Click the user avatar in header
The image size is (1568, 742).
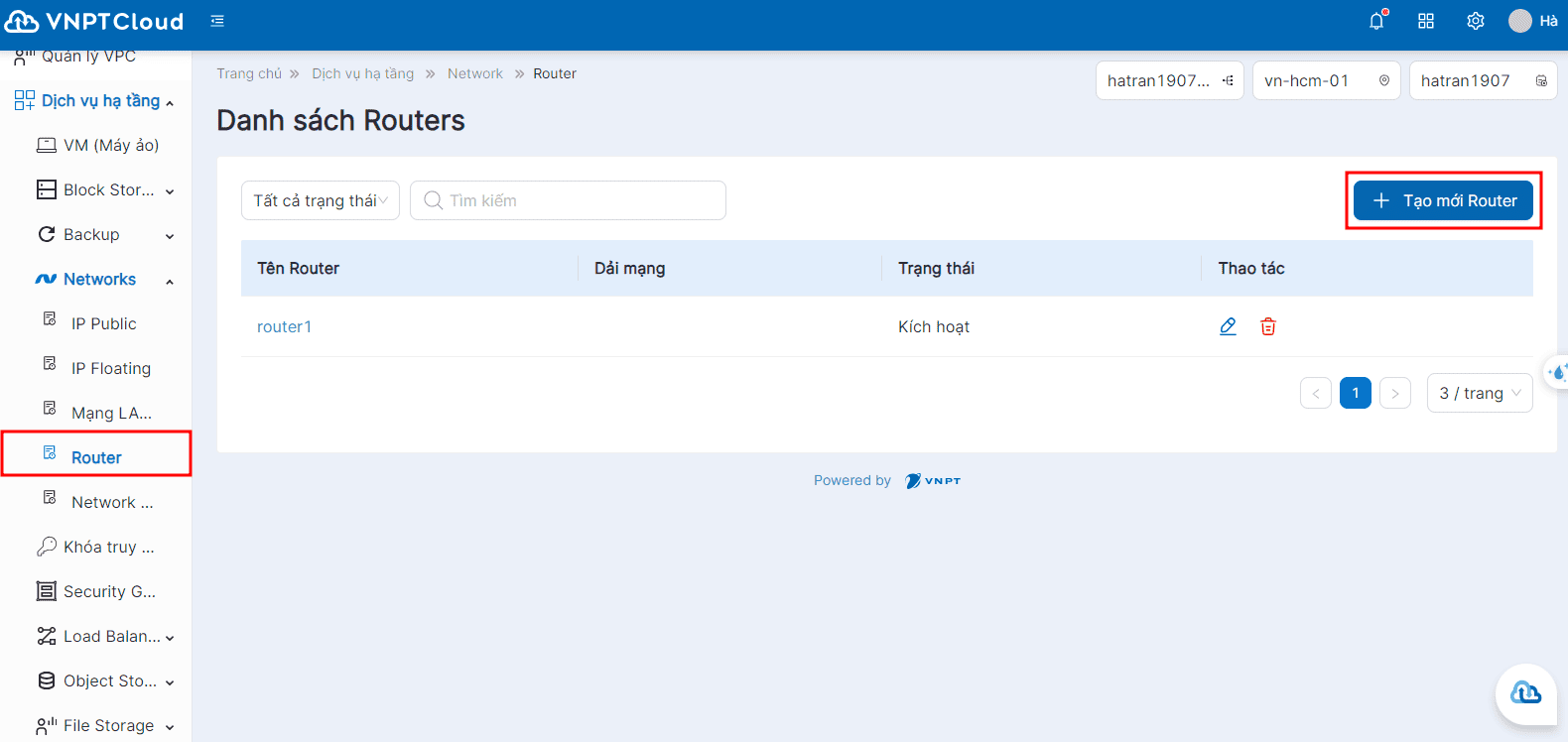click(x=1519, y=21)
